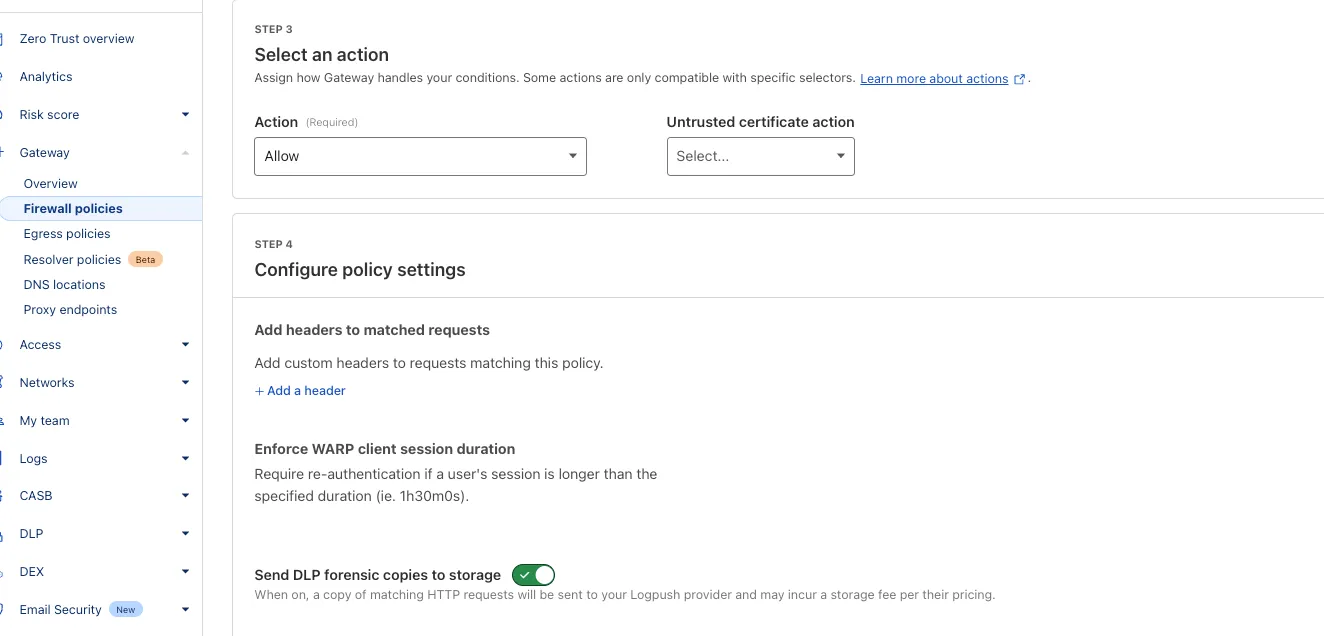Click the New badge beside Email Security
This screenshot has width=1324, height=636.
pos(125,610)
